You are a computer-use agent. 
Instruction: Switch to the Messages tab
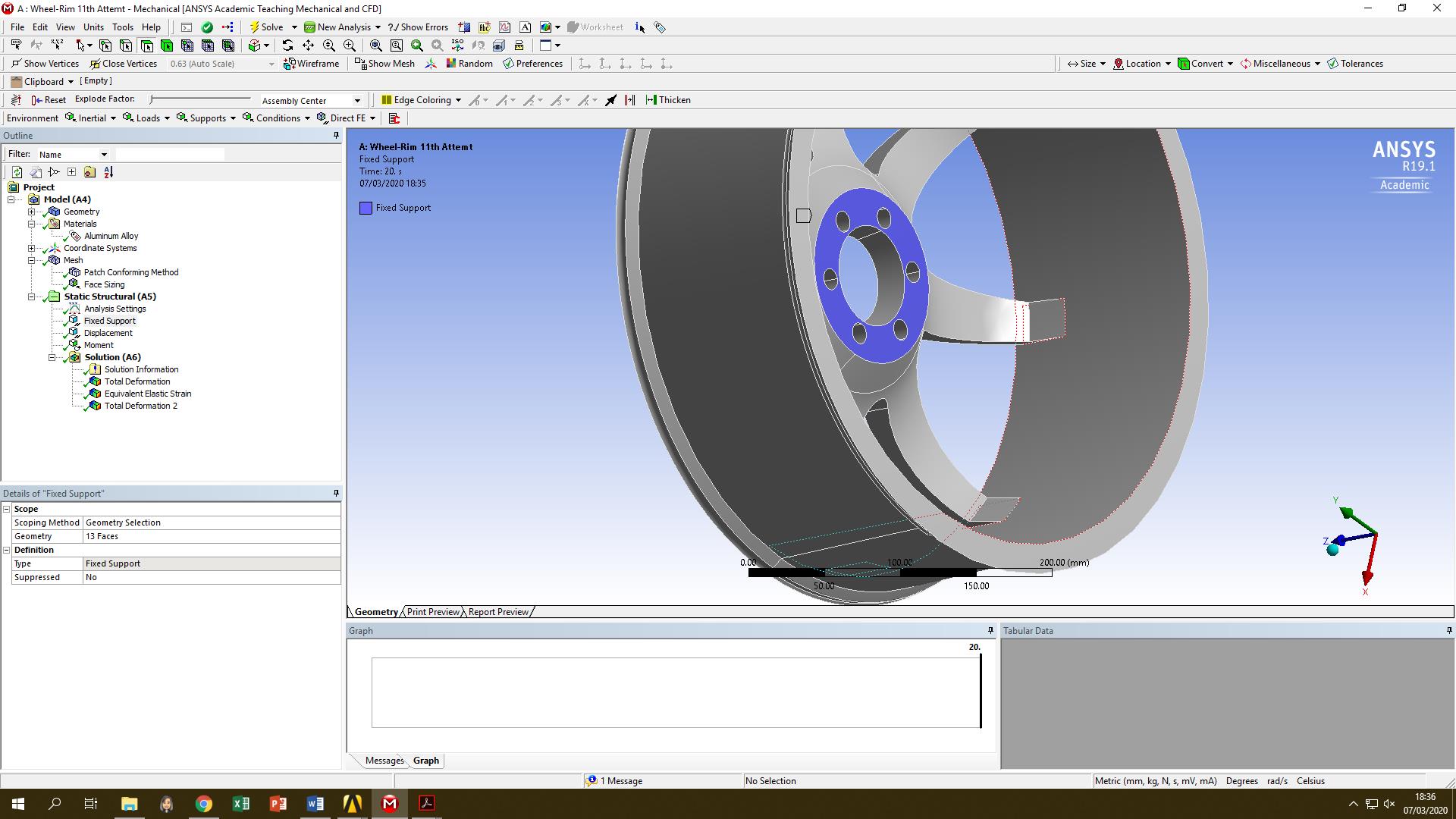point(384,761)
